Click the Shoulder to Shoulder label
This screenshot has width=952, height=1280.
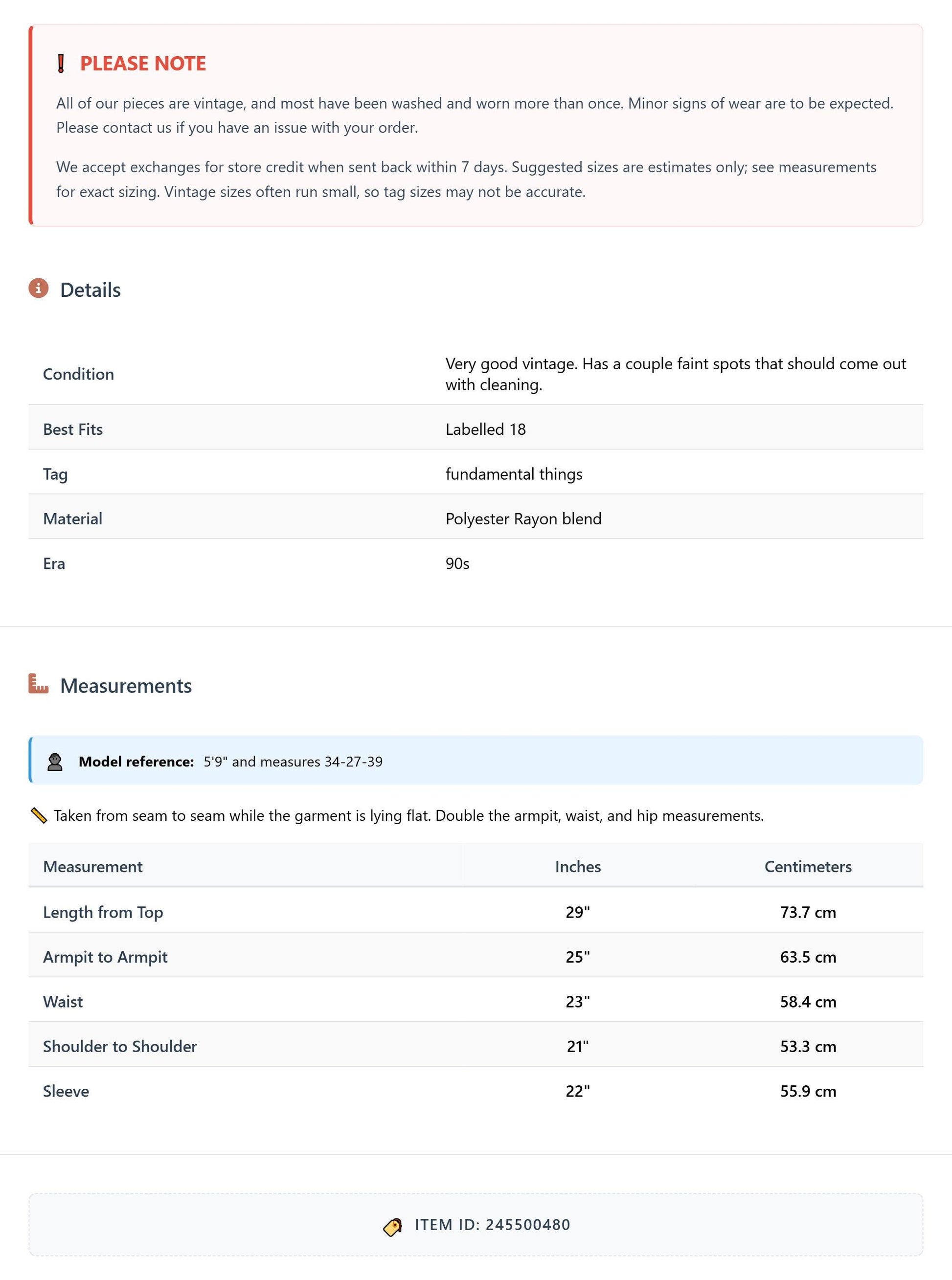click(x=120, y=1046)
